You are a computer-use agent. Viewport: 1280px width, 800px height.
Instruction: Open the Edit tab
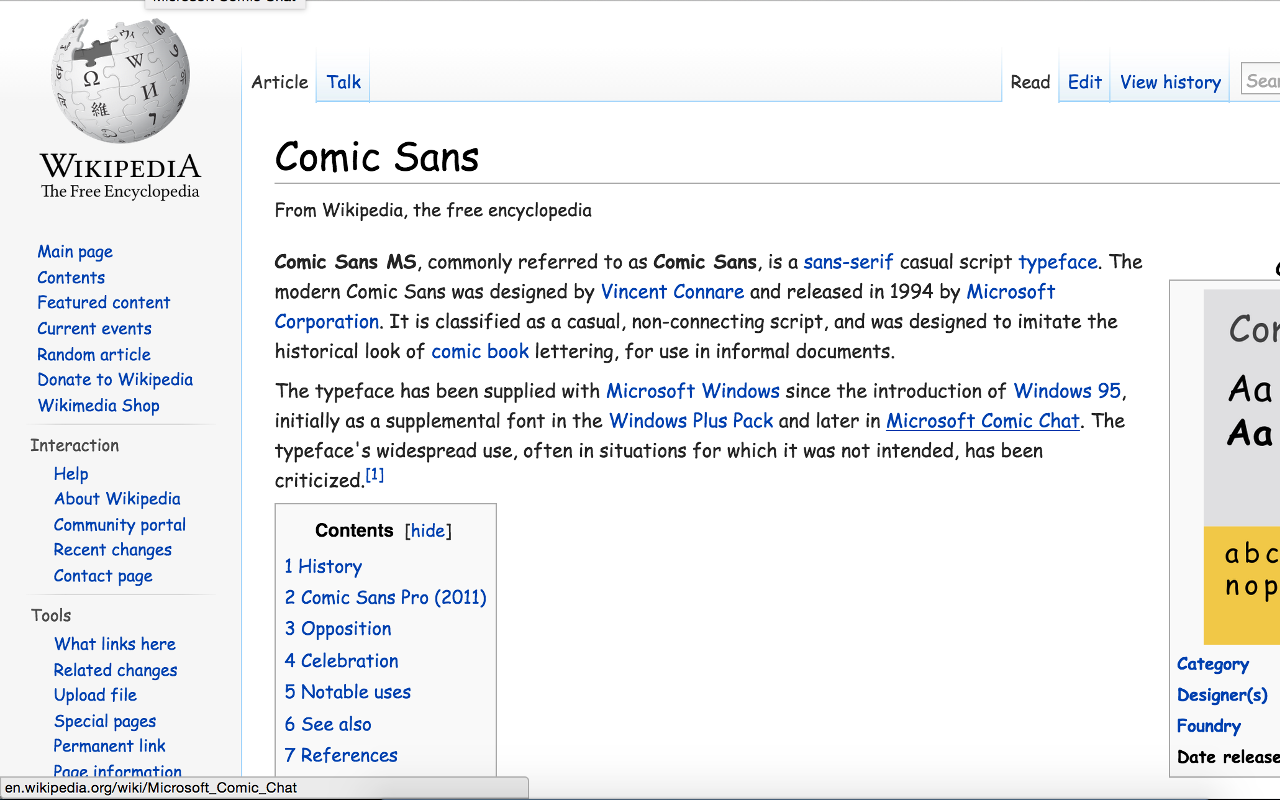click(x=1085, y=82)
